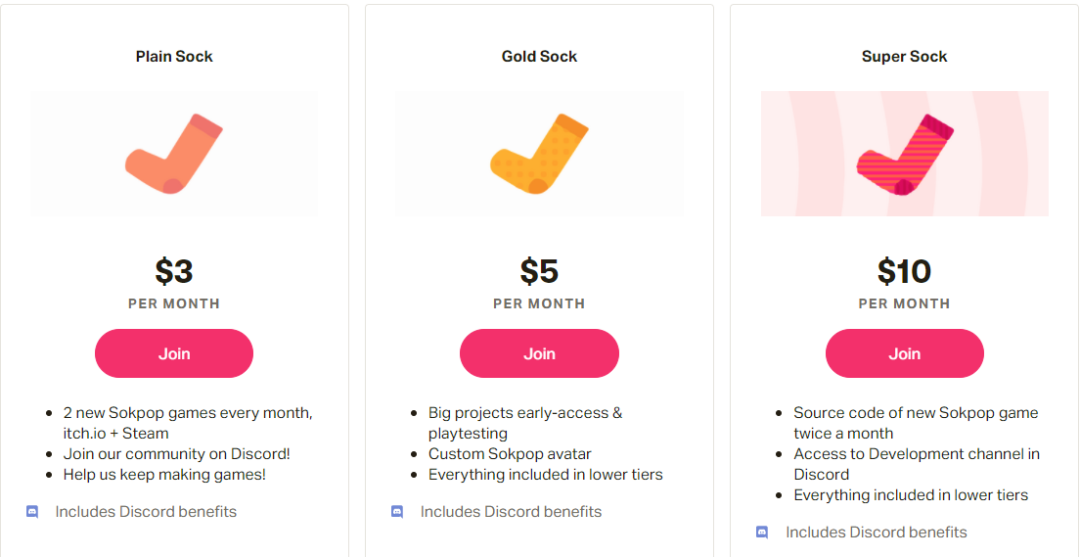Viewport: 1080px width, 557px height.
Task: Click the $10 per month price
Action: click(x=904, y=272)
